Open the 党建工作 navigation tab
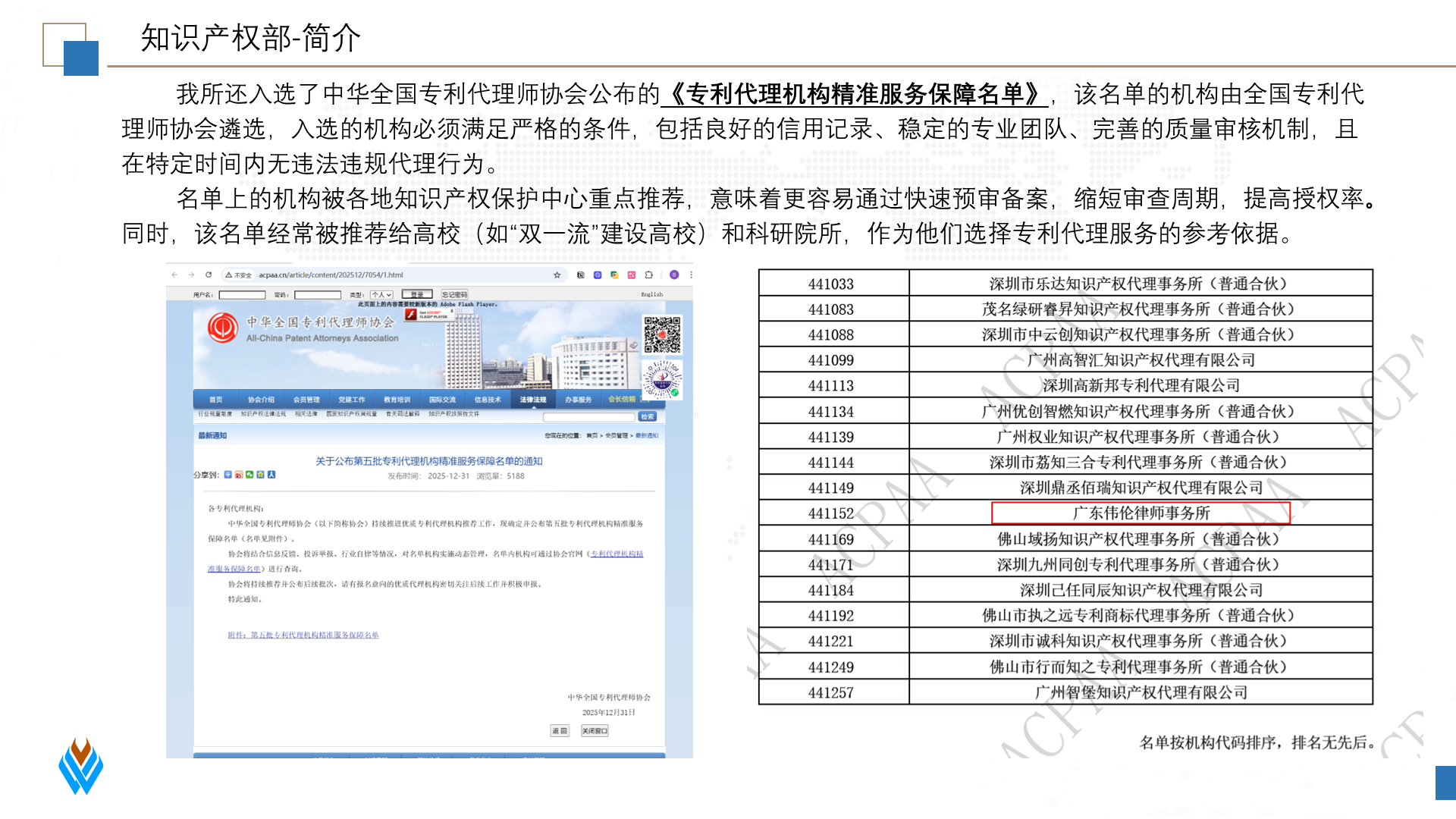Image resolution: width=1456 pixels, height=819 pixels. click(x=352, y=400)
